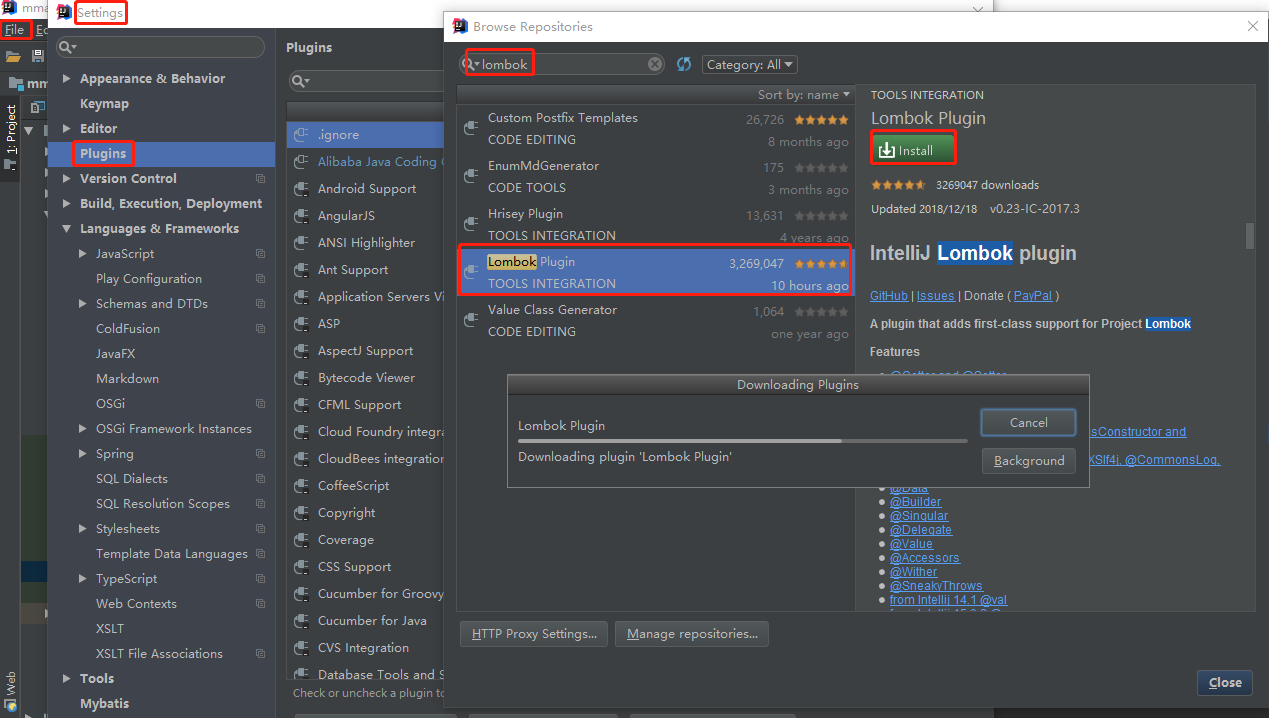The image size is (1269, 718).
Task: Expand the OSGi Framework Instances node
Action: (x=83, y=429)
